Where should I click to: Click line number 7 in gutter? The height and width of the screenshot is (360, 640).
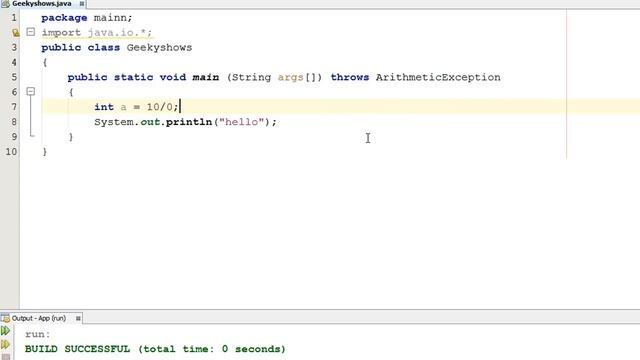14,107
